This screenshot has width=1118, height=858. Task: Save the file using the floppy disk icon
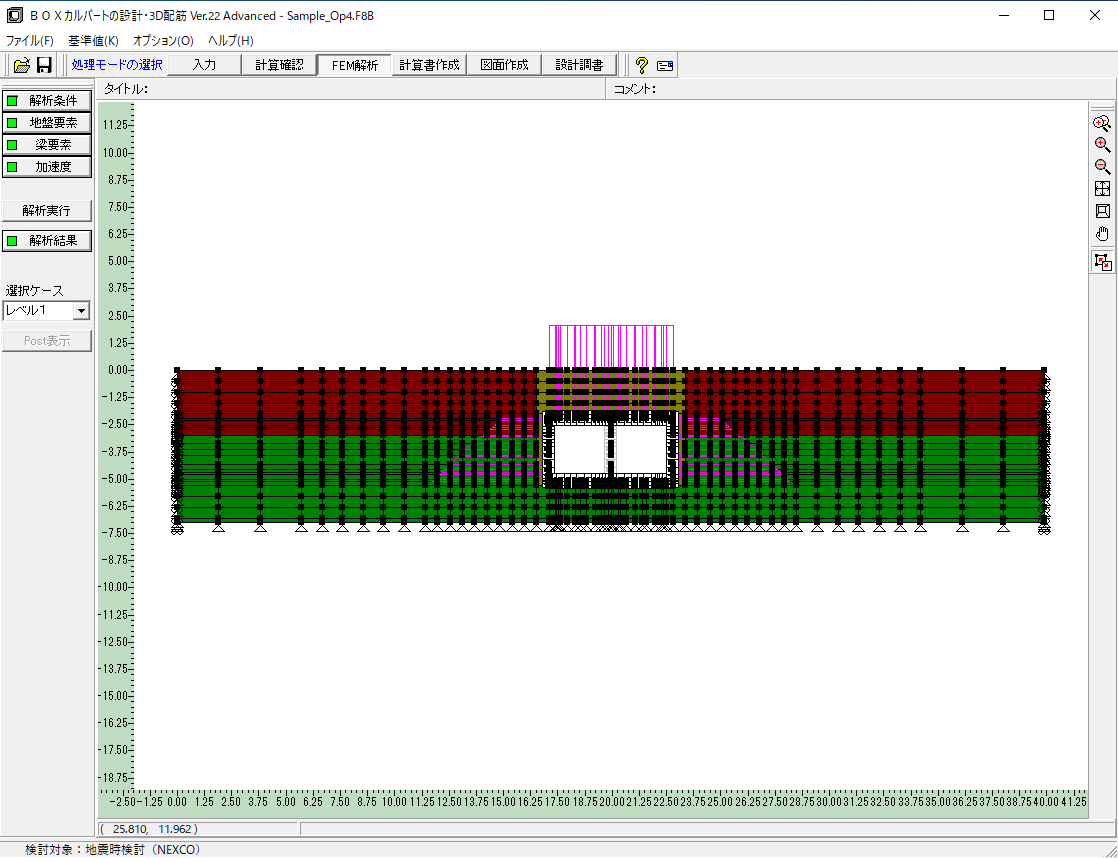coord(44,66)
